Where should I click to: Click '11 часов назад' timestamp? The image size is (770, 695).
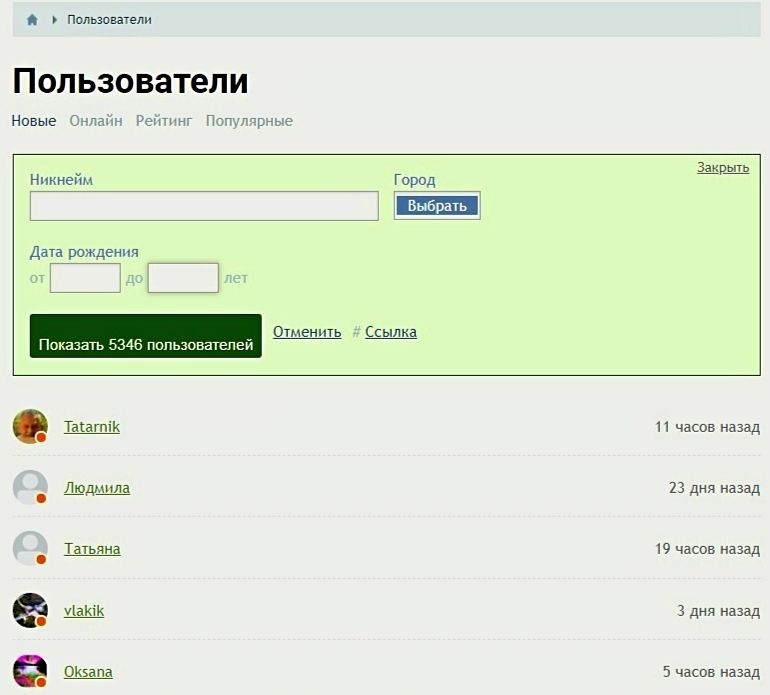[707, 427]
